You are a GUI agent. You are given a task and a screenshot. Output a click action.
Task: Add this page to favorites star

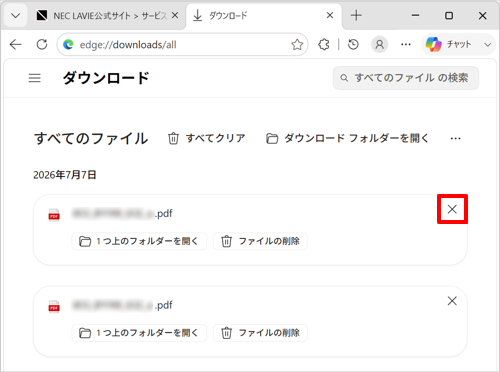pos(297,44)
